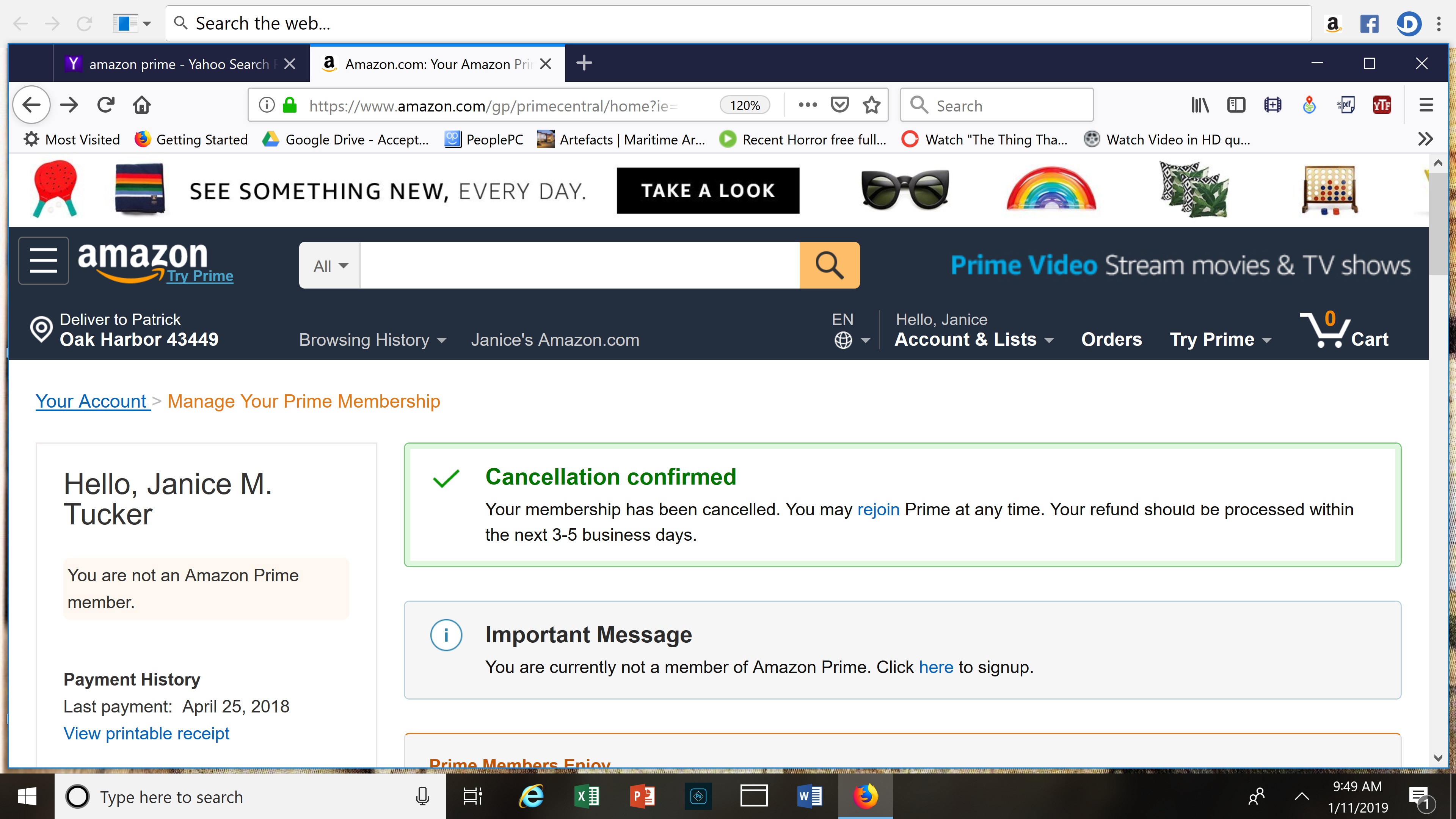Click Firefox back navigation arrow
The width and height of the screenshot is (1456, 819).
point(31,105)
